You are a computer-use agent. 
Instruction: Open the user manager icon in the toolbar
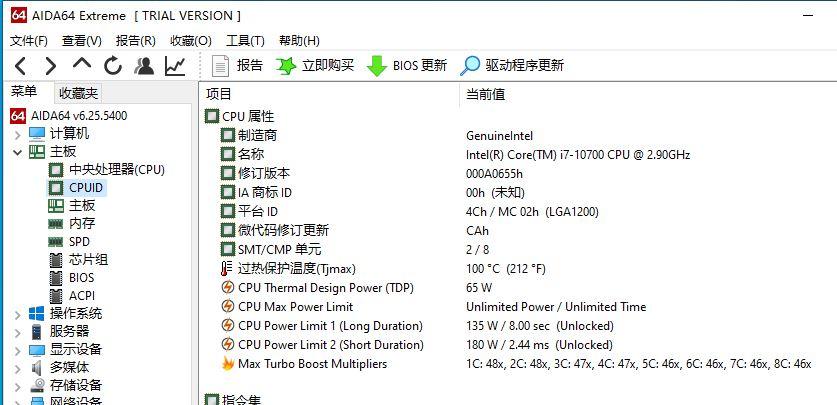144,66
